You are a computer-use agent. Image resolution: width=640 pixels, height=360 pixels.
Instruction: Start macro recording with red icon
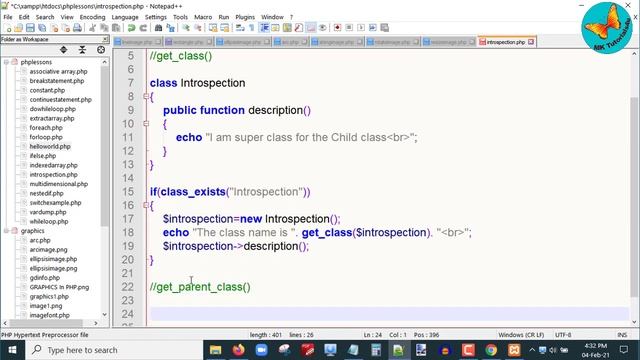point(337,28)
